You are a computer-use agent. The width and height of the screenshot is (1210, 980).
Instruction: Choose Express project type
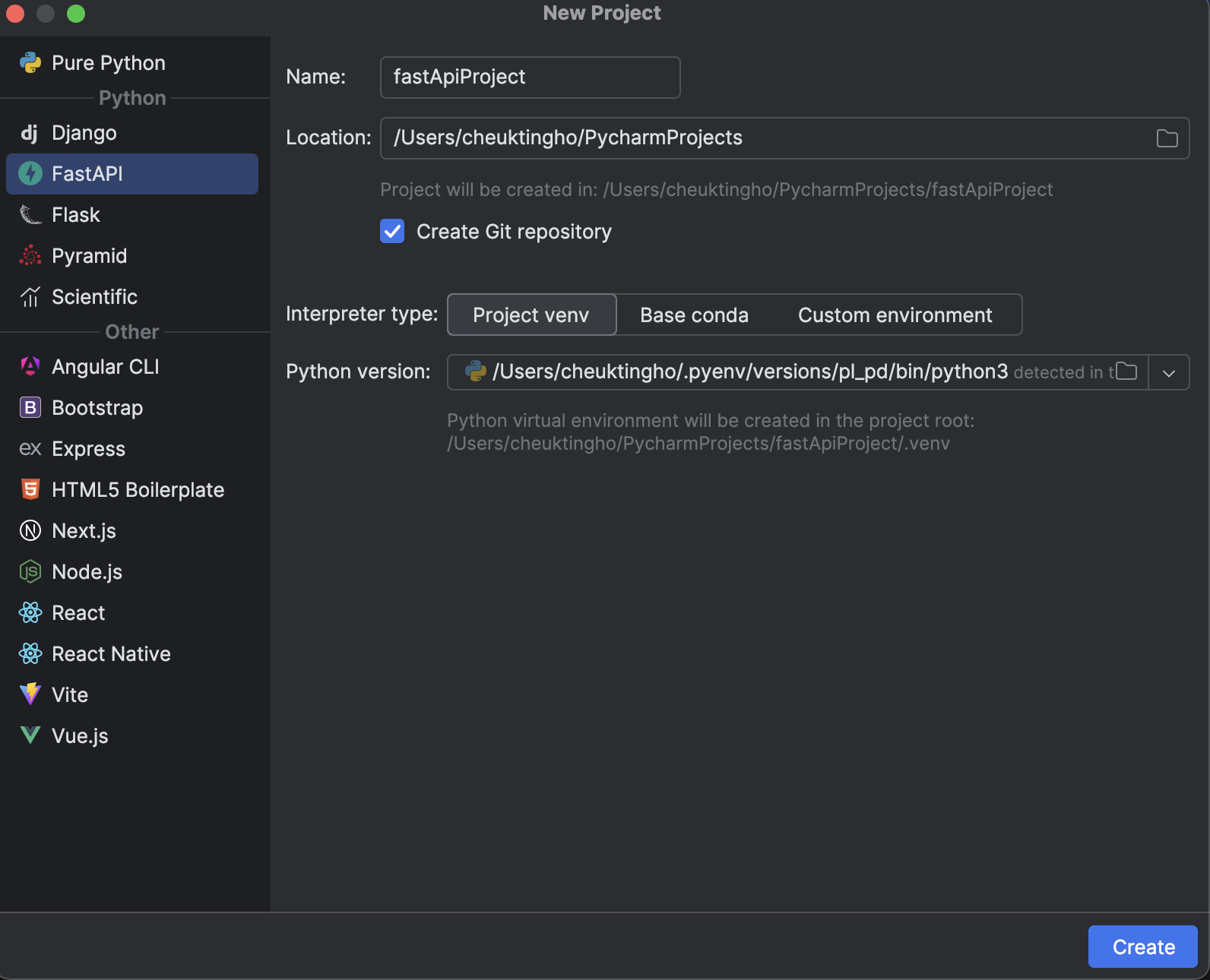pyautogui.click(x=132, y=449)
